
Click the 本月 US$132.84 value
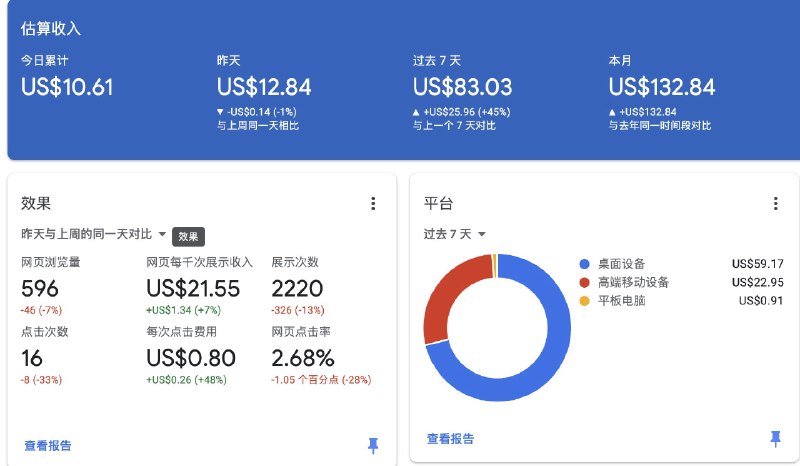(x=662, y=87)
